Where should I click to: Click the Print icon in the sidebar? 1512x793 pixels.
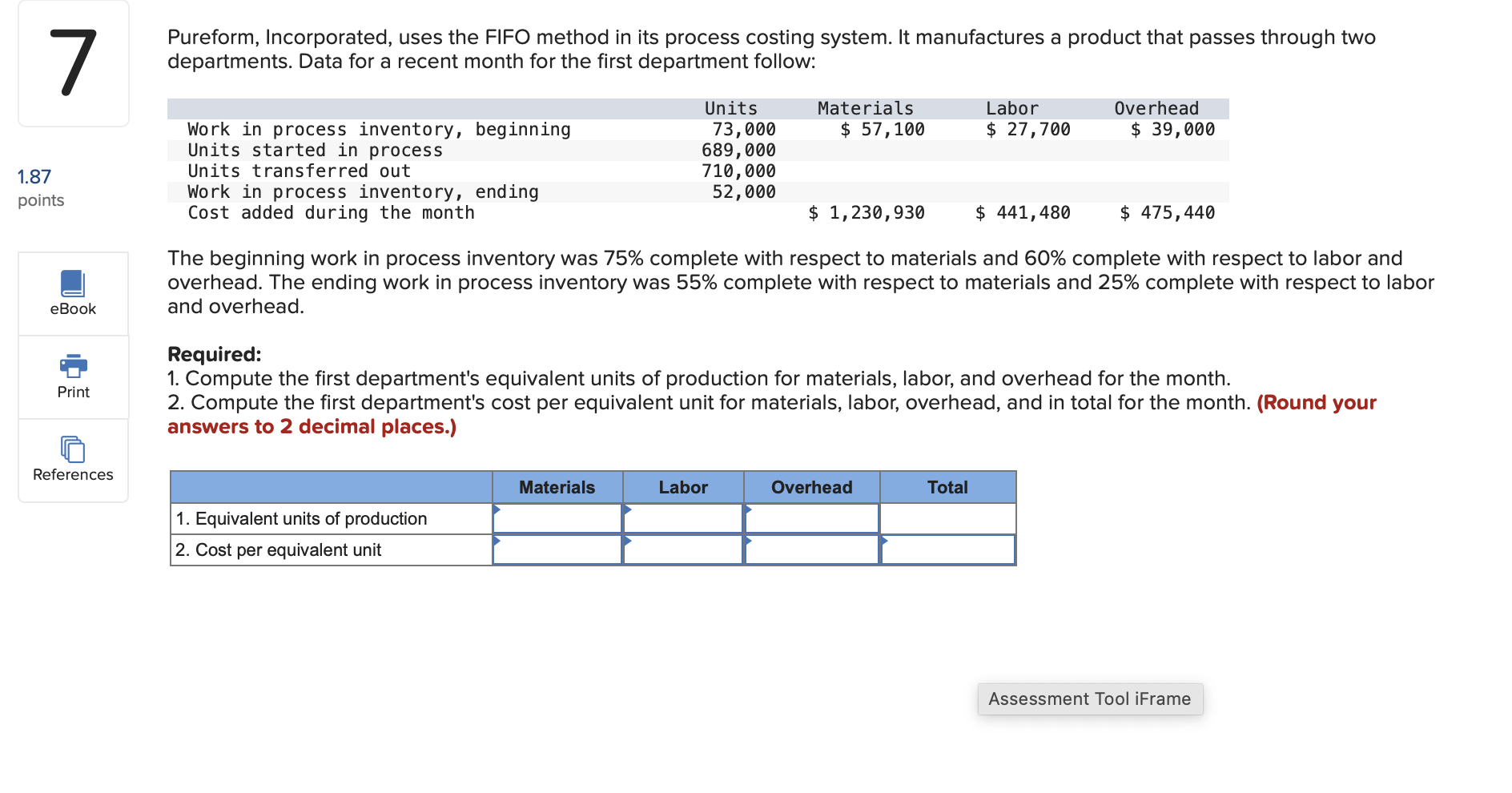tap(72, 376)
